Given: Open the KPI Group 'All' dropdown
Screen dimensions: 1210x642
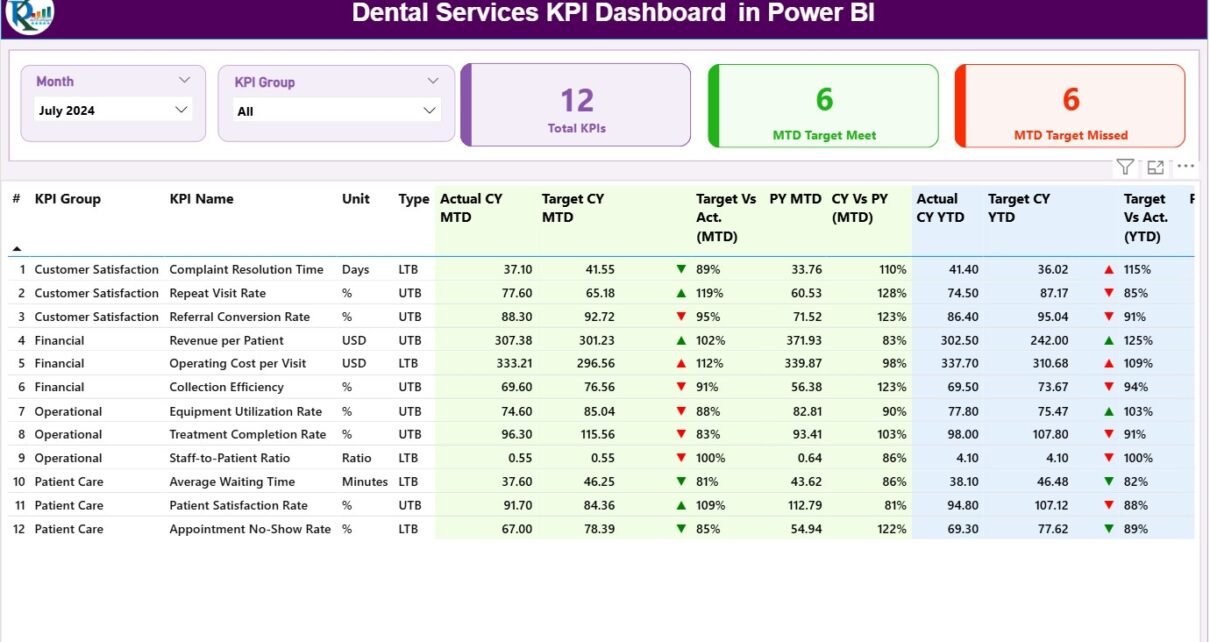Looking at the screenshot, I should point(429,111).
